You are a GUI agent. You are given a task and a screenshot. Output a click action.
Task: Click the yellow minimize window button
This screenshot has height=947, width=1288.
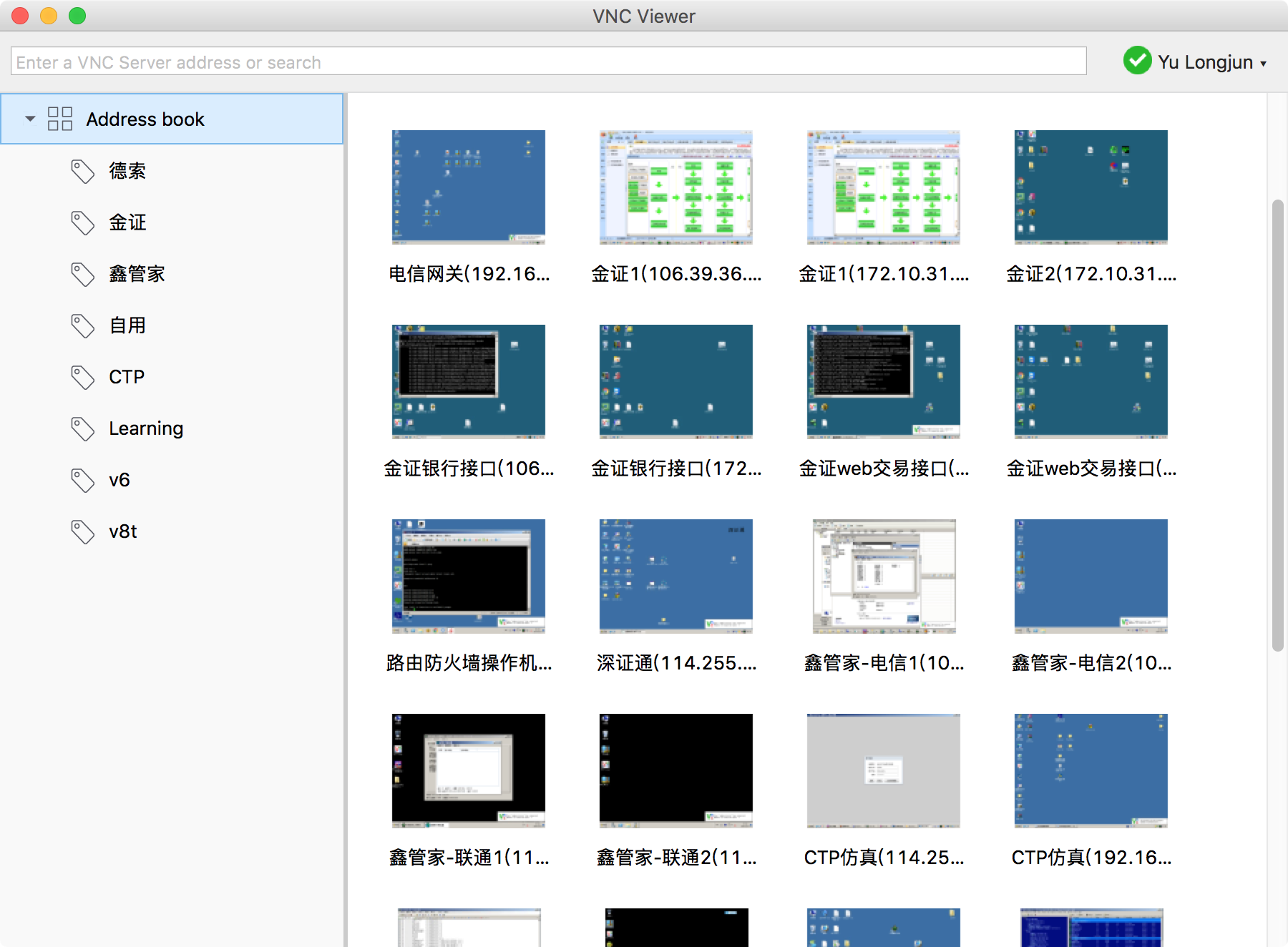(49, 16)
